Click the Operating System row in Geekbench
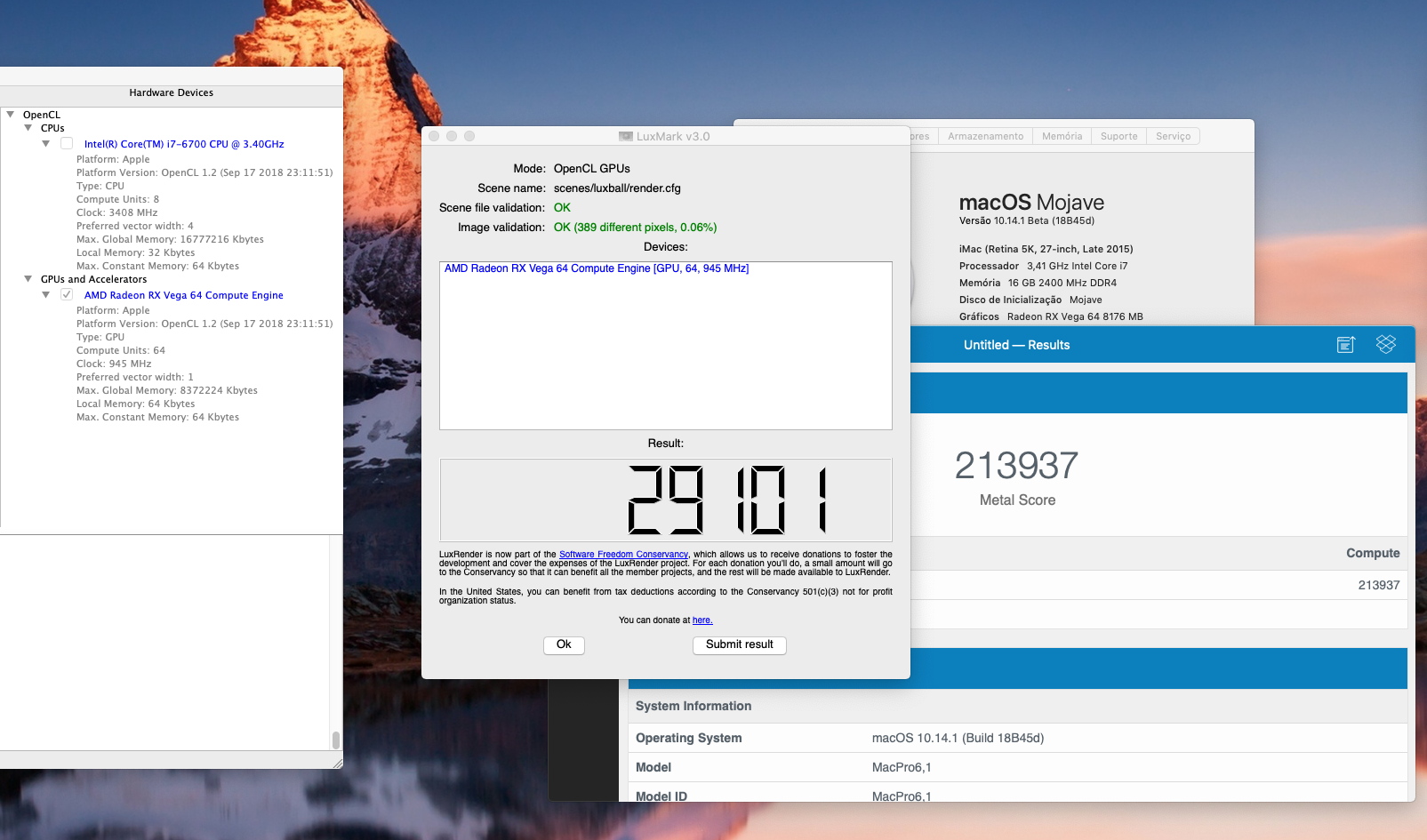1427x840 pixels. pyautogui.click(x=1017, y=738)
